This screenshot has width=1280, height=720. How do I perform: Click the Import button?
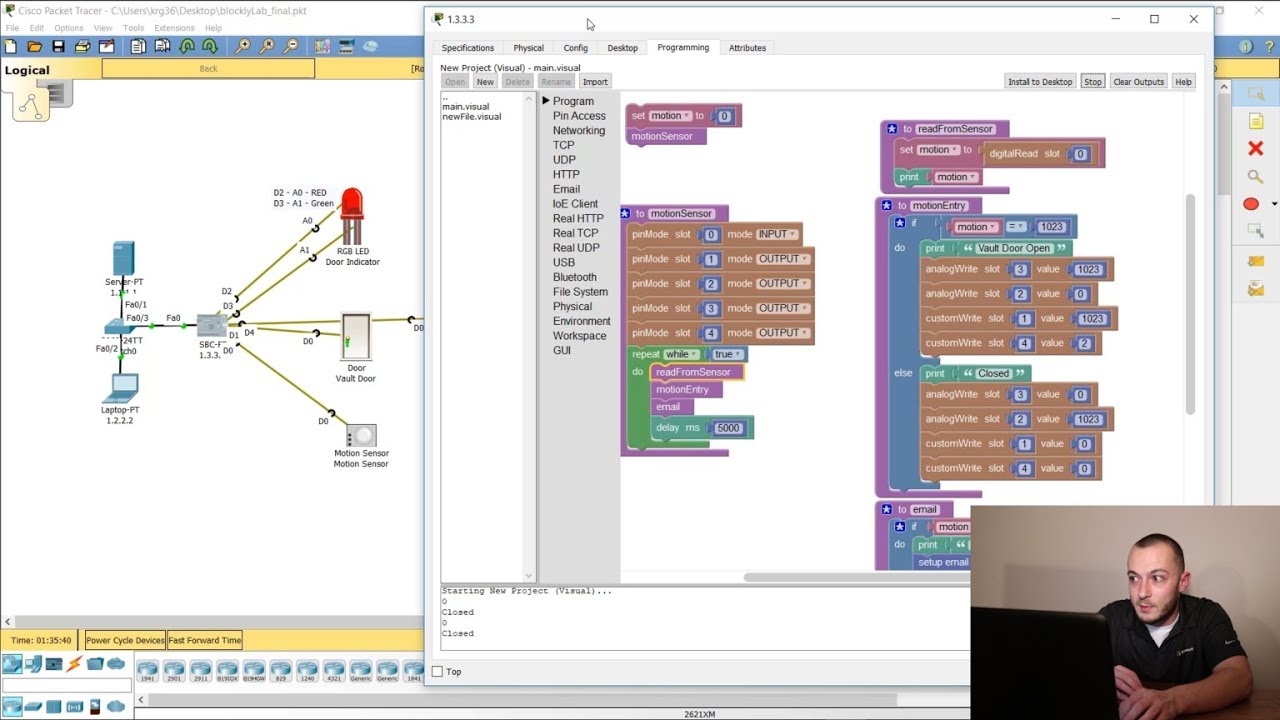[x=595, y=82]
